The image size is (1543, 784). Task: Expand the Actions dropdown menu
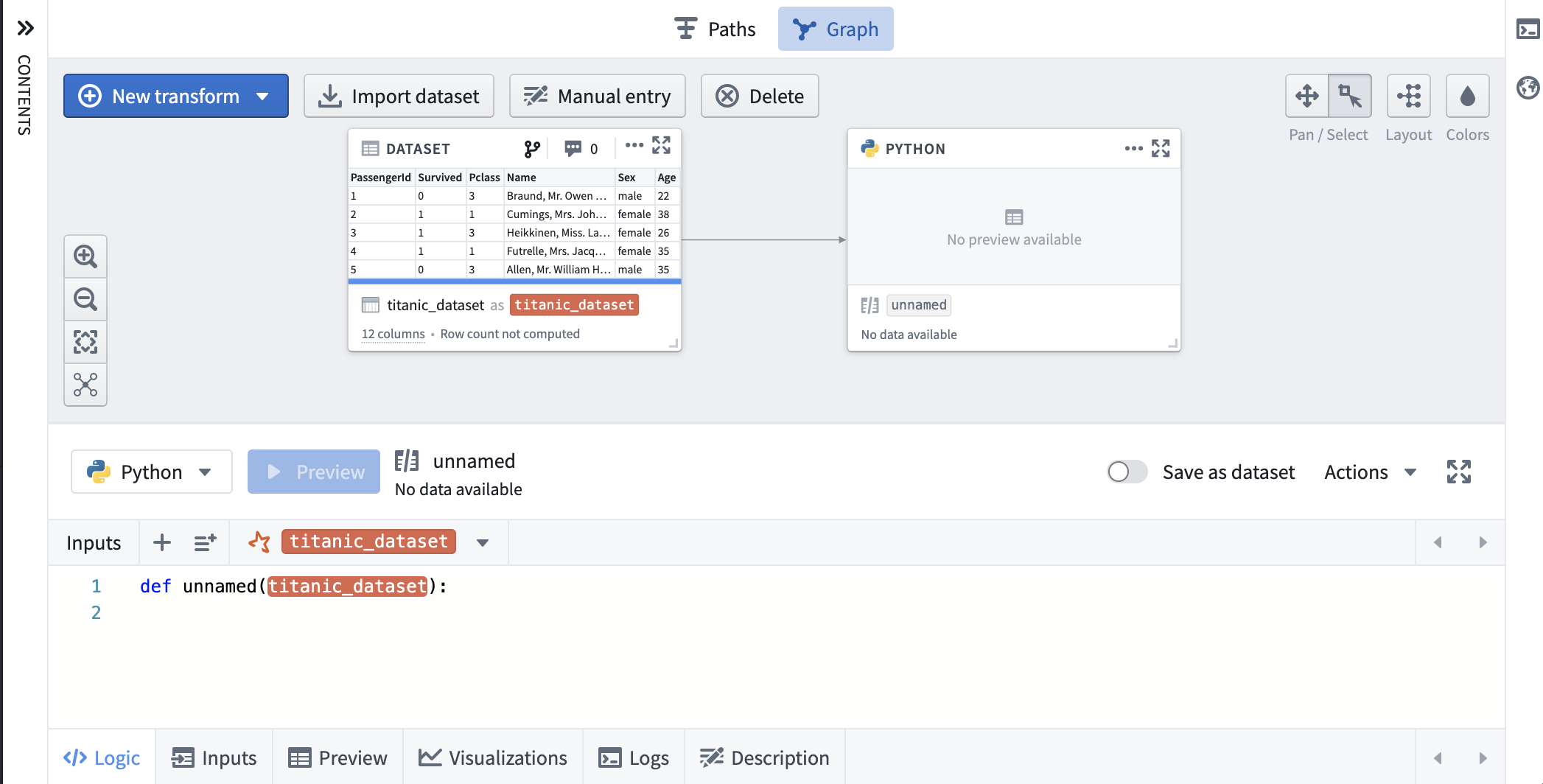point(1370,472)
